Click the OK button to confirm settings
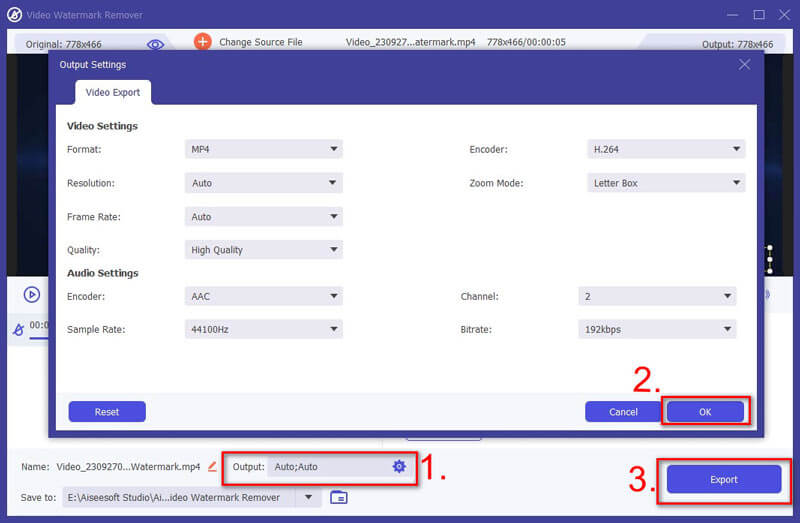 click(705, 412)
